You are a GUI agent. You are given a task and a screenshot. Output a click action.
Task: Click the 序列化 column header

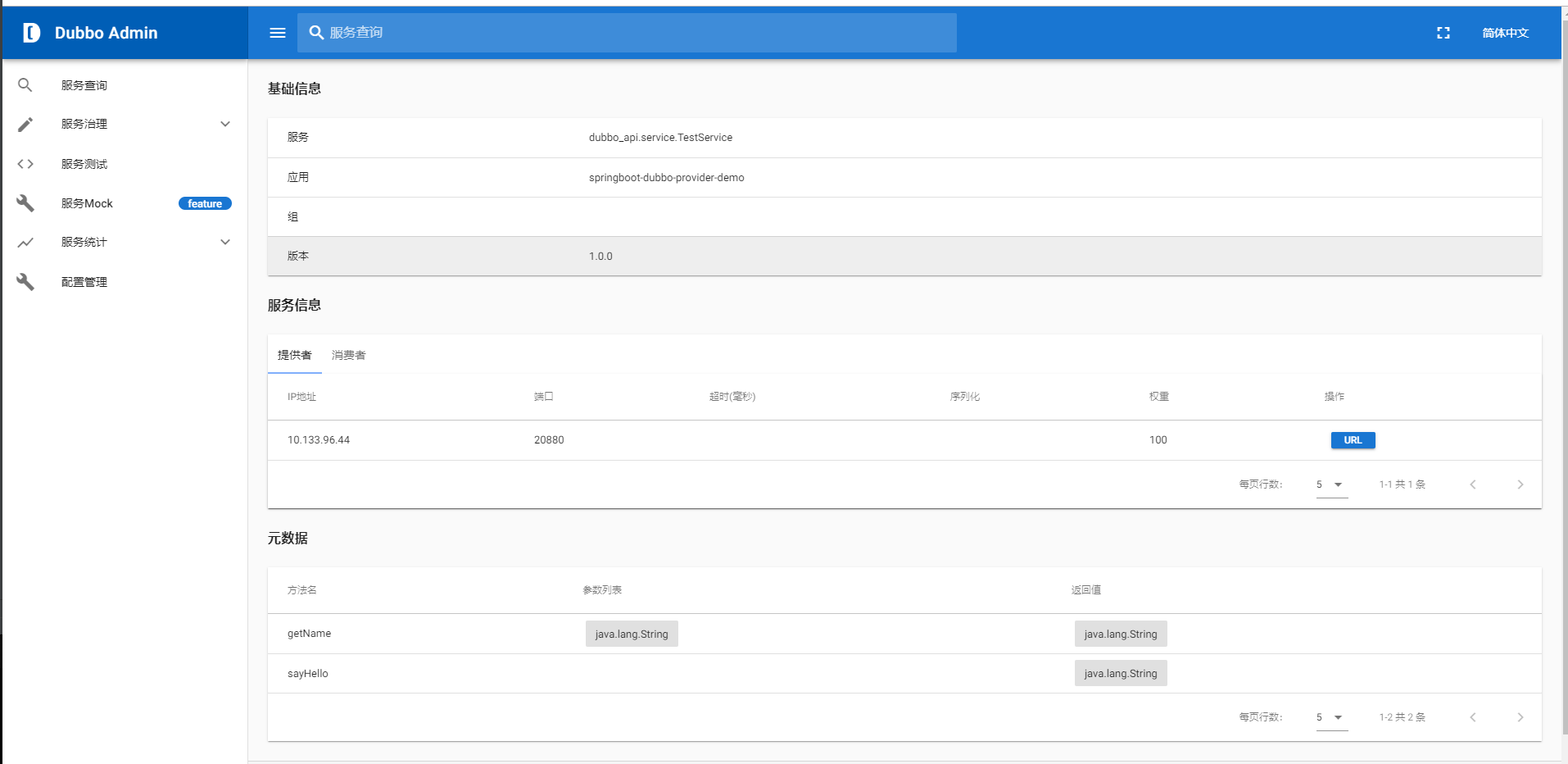[x=965, y=397]
